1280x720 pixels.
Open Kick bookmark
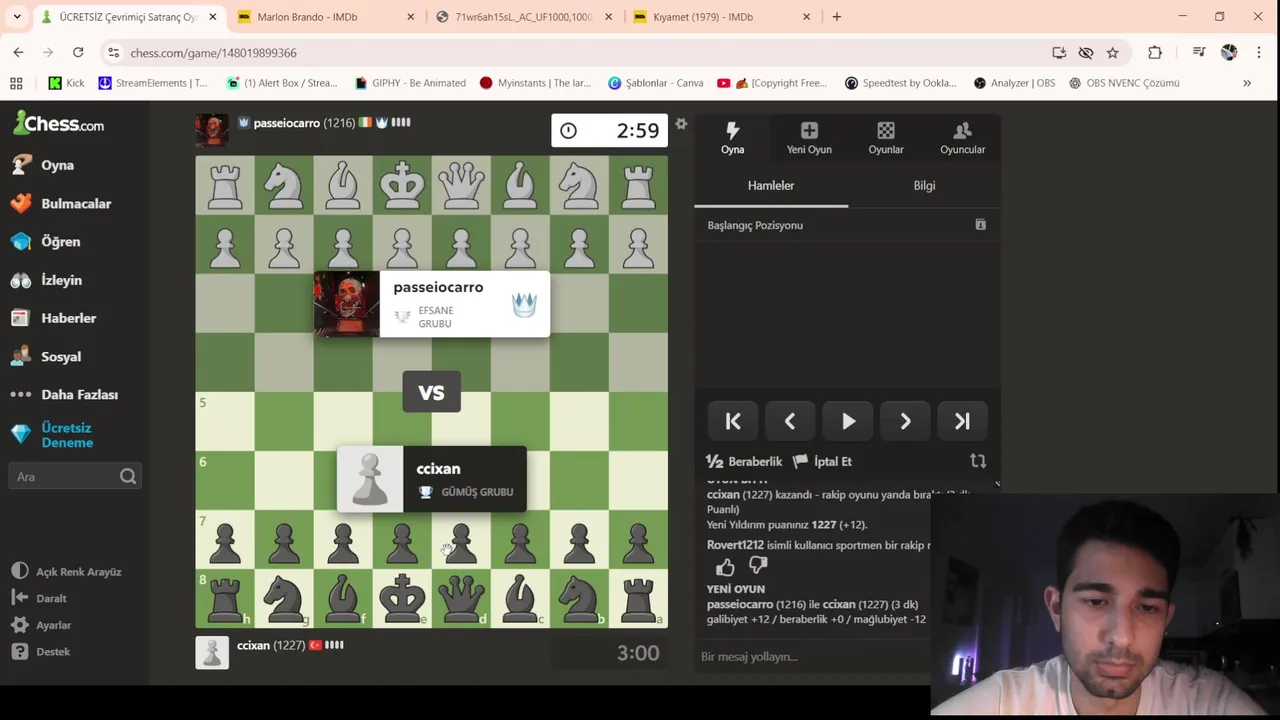pyautogui.click(x=66, y=83)
